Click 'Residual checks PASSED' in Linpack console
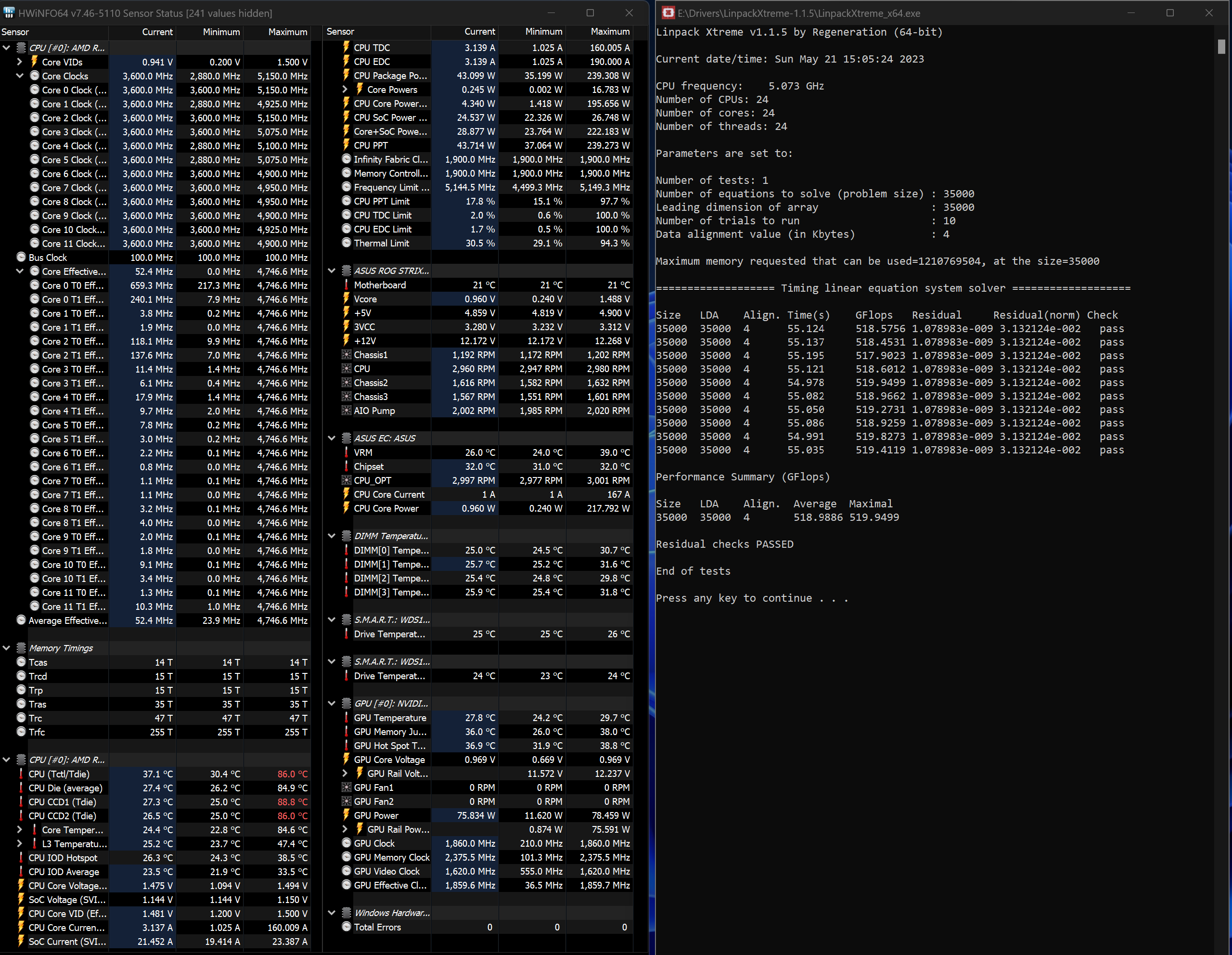Screen dimensions: 1232x955 pos(724,544)
